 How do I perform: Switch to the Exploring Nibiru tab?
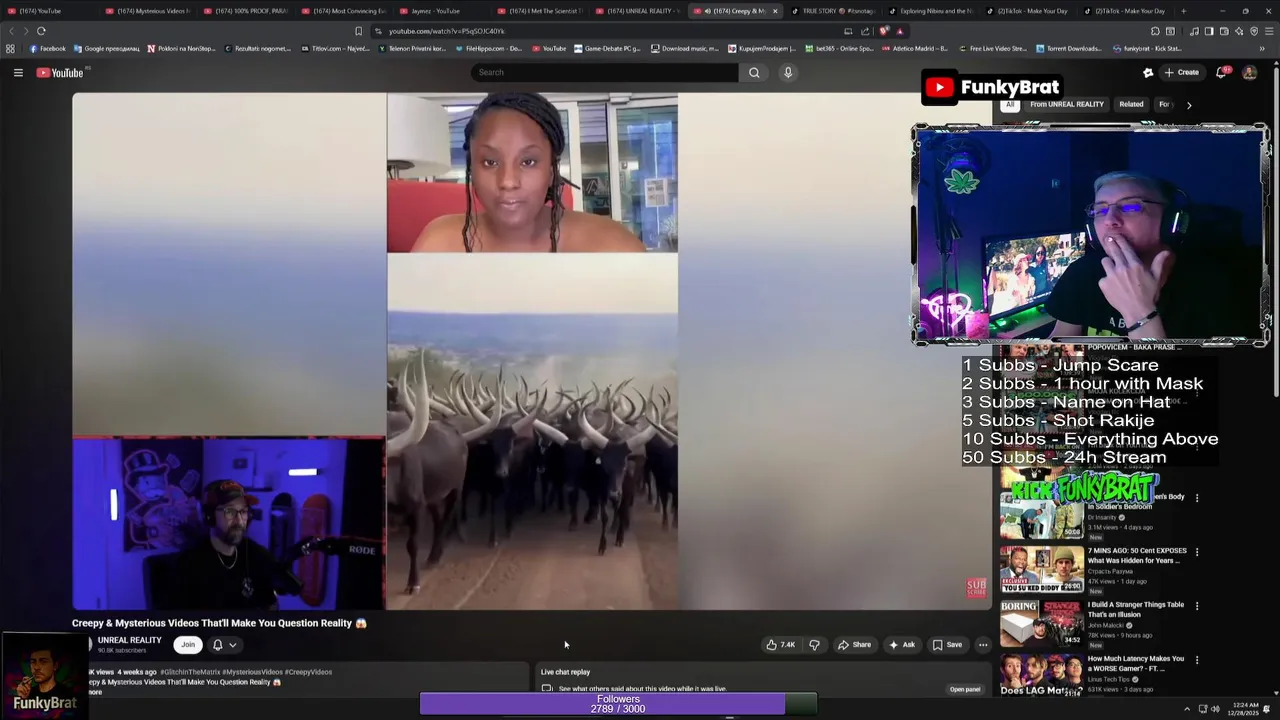click(930, 11)
